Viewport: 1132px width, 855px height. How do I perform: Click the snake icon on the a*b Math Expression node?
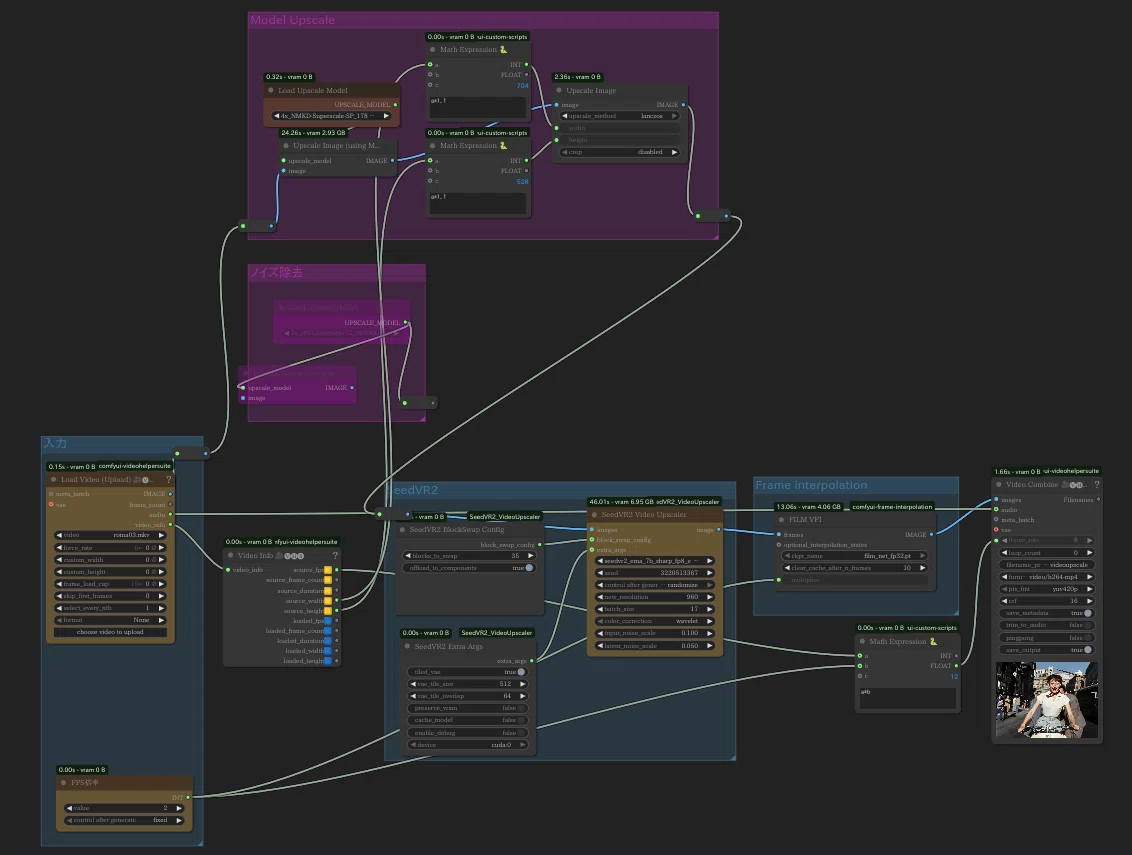pyautogui.click(x=933, y=641)
